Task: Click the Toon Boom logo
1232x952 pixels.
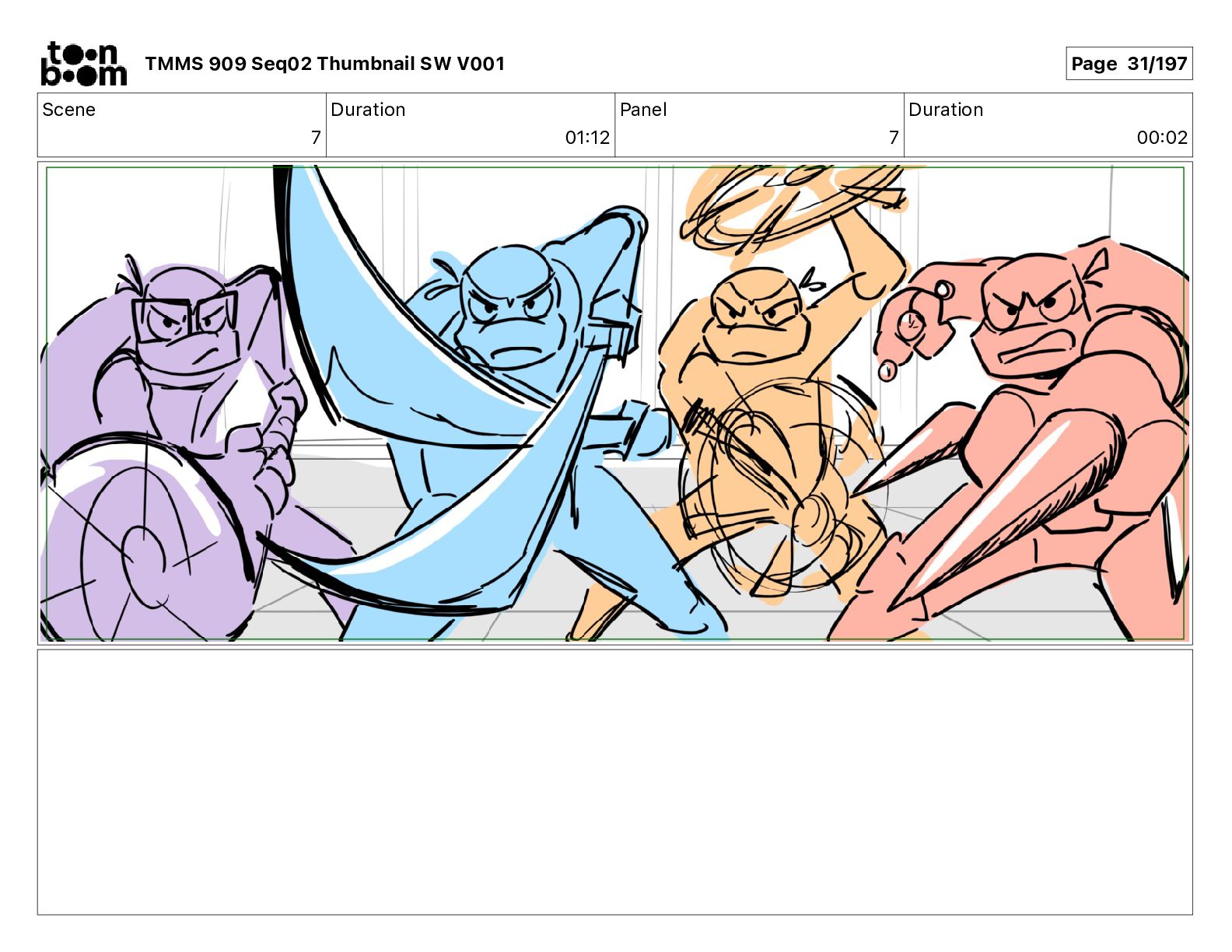Action: click(83, 64)
